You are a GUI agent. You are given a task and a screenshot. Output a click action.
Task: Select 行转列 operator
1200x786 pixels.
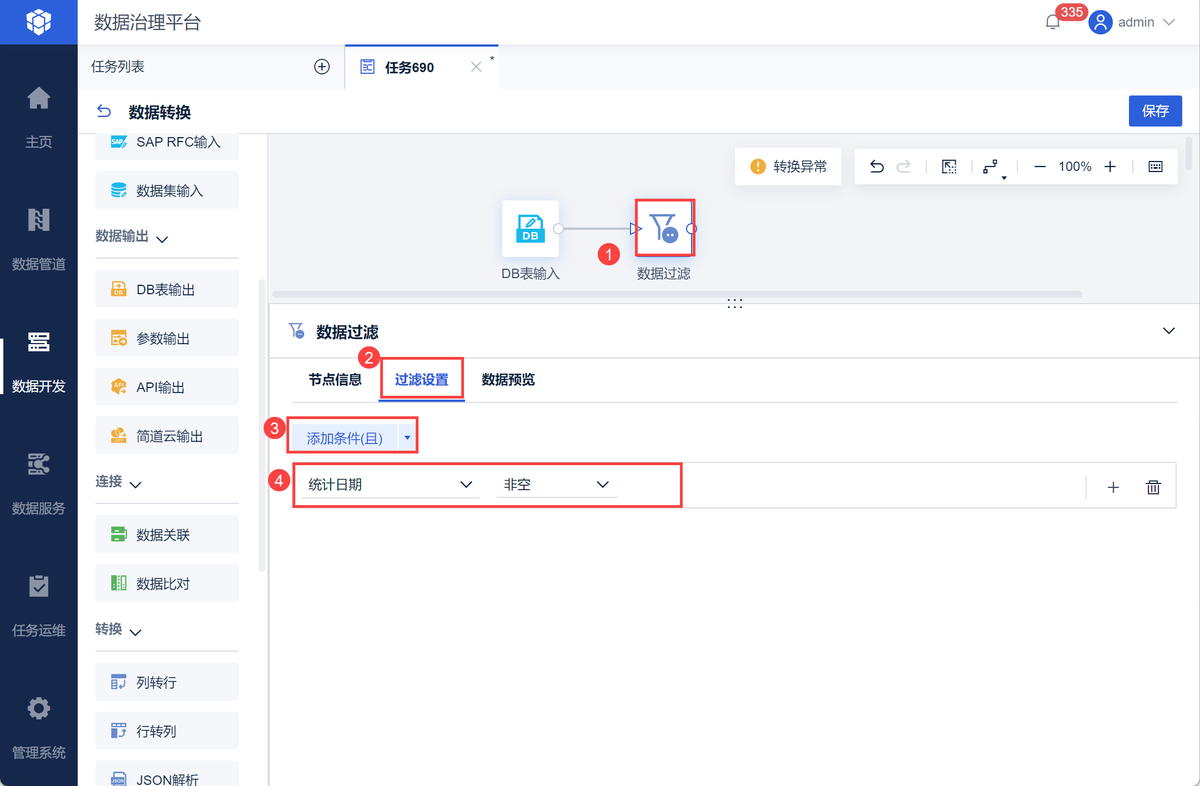167,731
